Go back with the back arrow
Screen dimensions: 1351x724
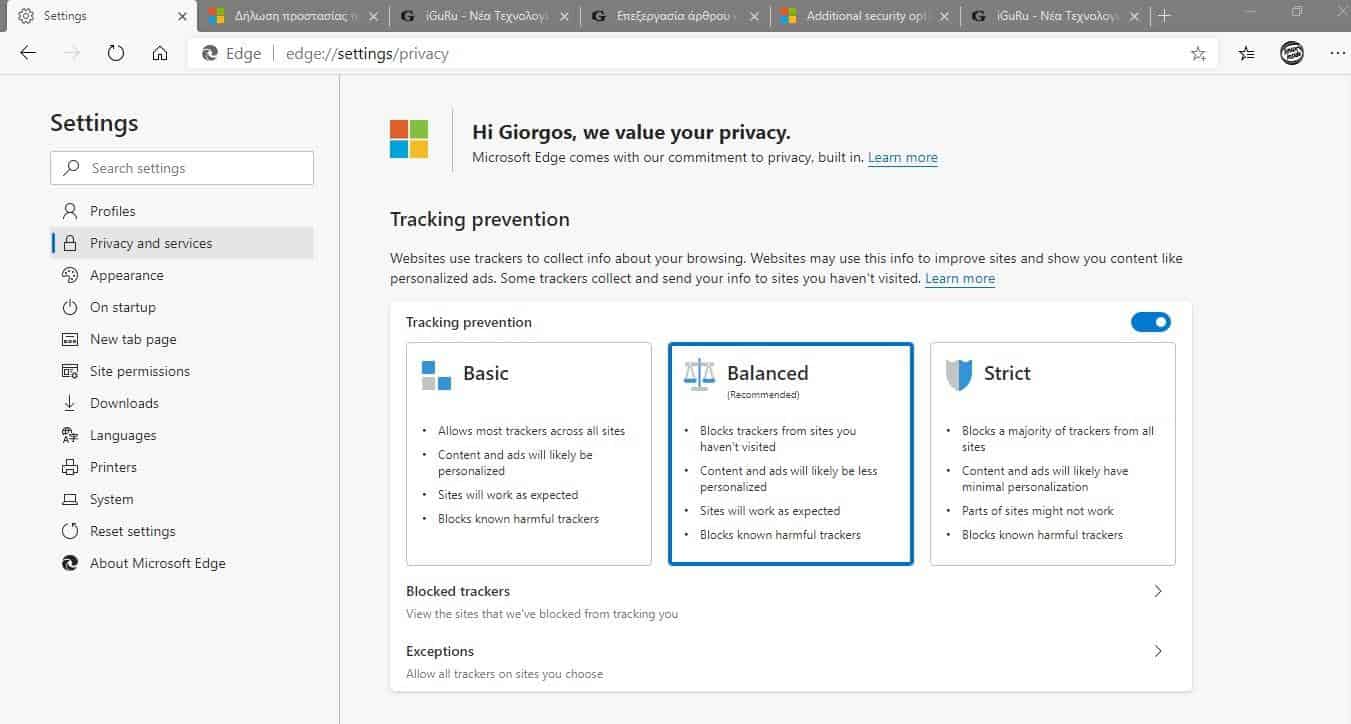[x=28, y=54]
